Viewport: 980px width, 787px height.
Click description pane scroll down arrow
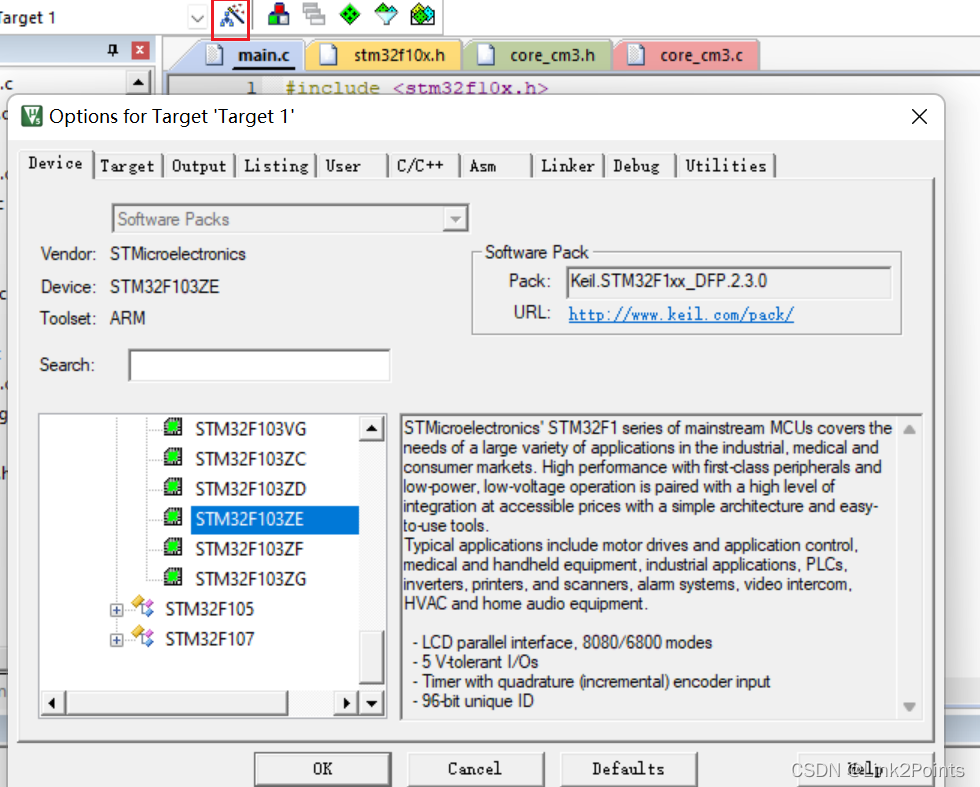pyautogui.click(x=910, y=706)
